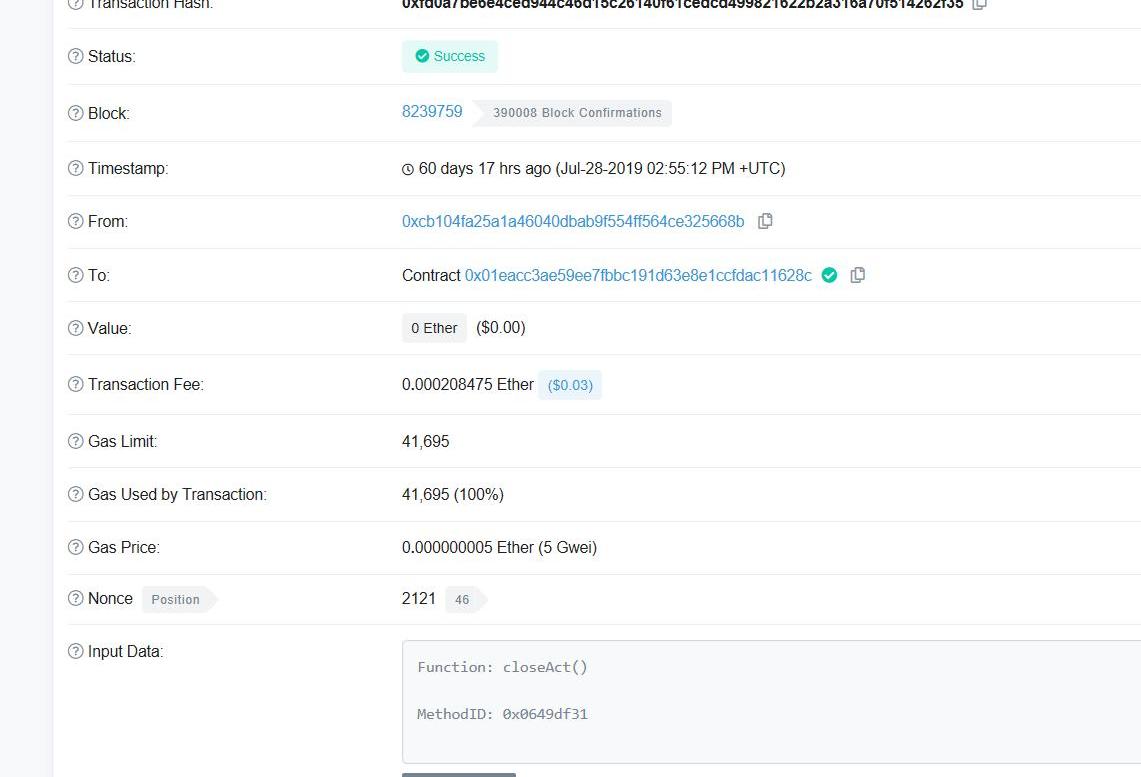Click the help icon beside Transaction Fee
Image resolution: width=1141 pixels, height=777 pixels.
pos(75,384)
